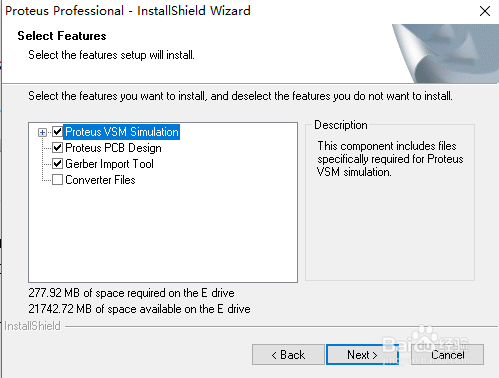The width and height of the screenshot is (499, 378).
Task: Click the space required on E drive text
Action: pos(131,293)
